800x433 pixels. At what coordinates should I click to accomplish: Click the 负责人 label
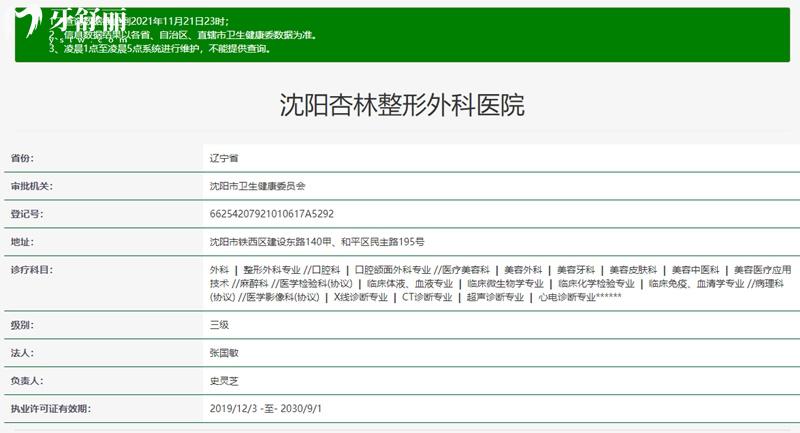(x=27, y=381)
